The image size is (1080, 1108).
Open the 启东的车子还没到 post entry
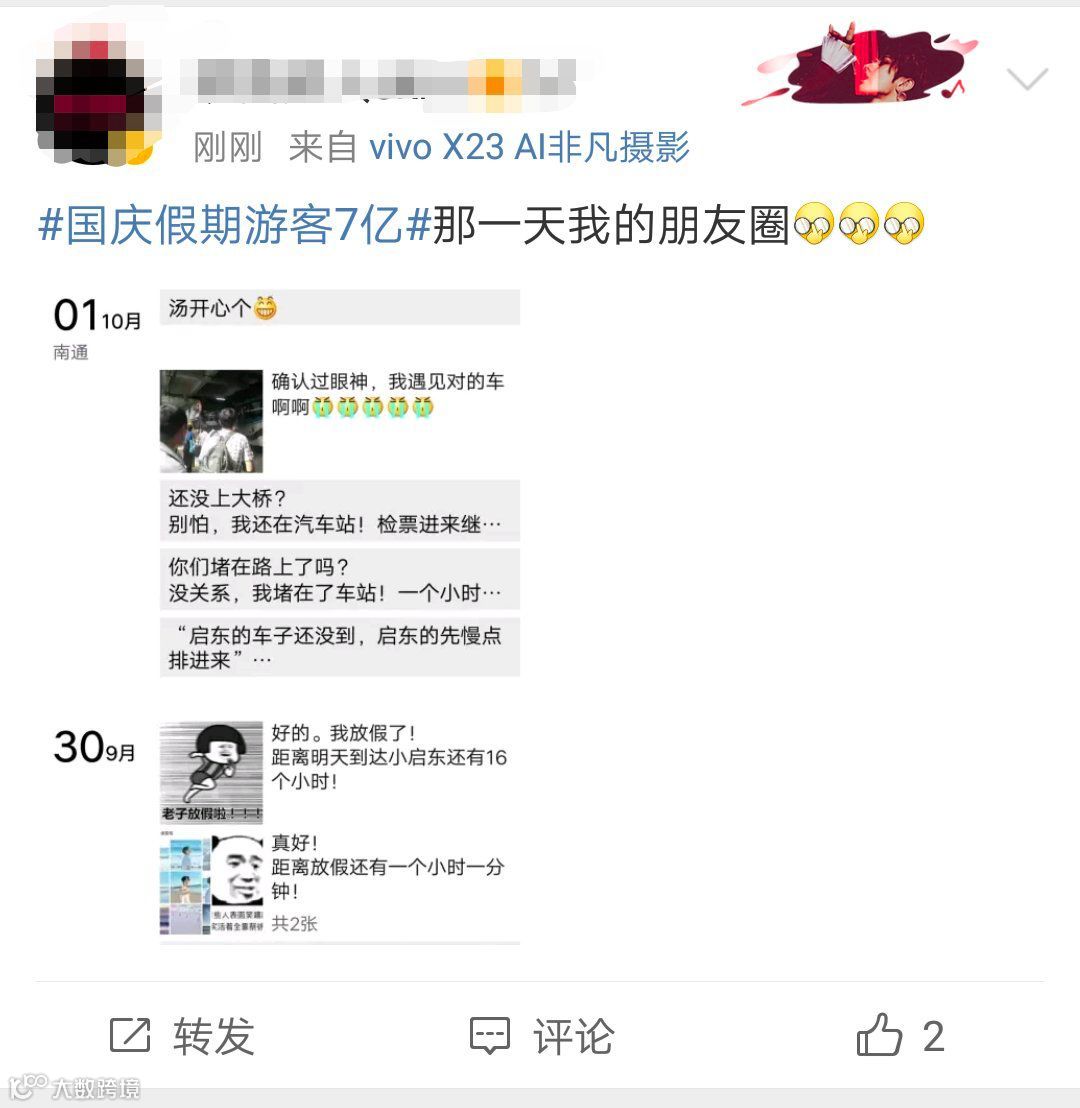[x=340, y=647]
